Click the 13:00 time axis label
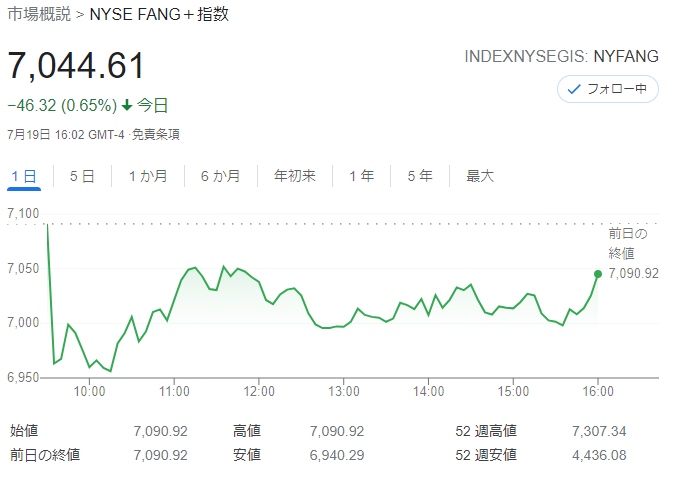Screen dimensions: 674x479 point(344,391)
